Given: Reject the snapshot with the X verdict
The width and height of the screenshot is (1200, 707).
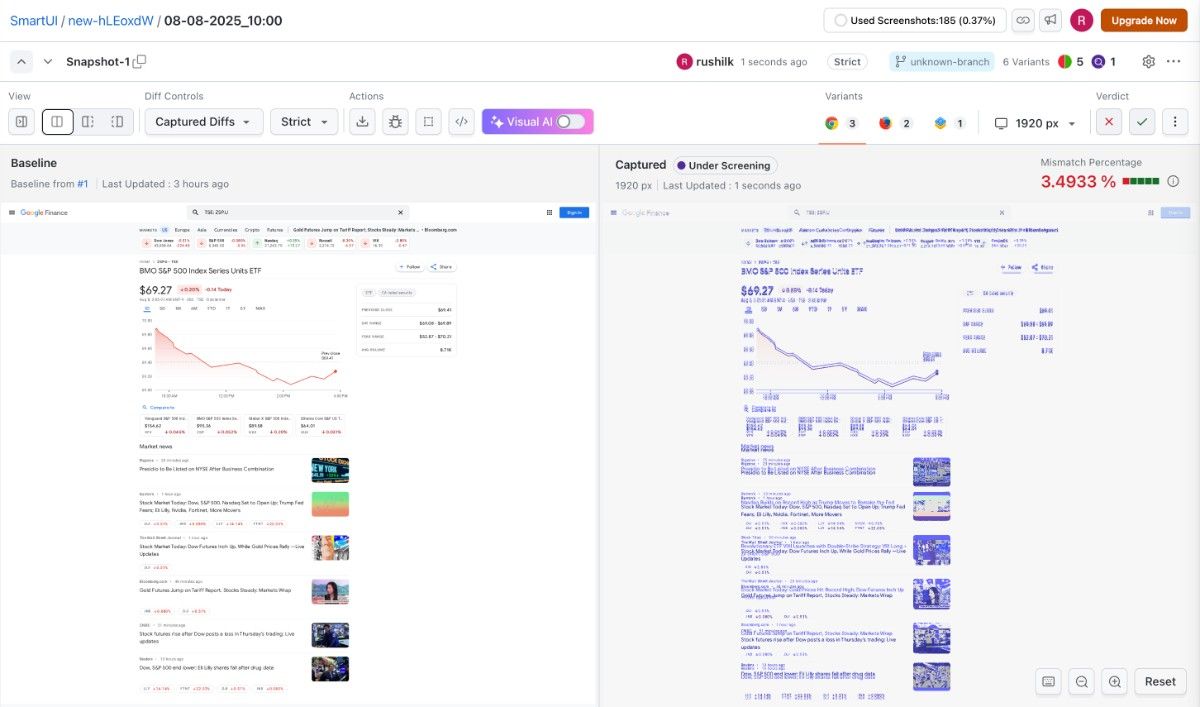Looking at the screenshot, I should 1108,121.
